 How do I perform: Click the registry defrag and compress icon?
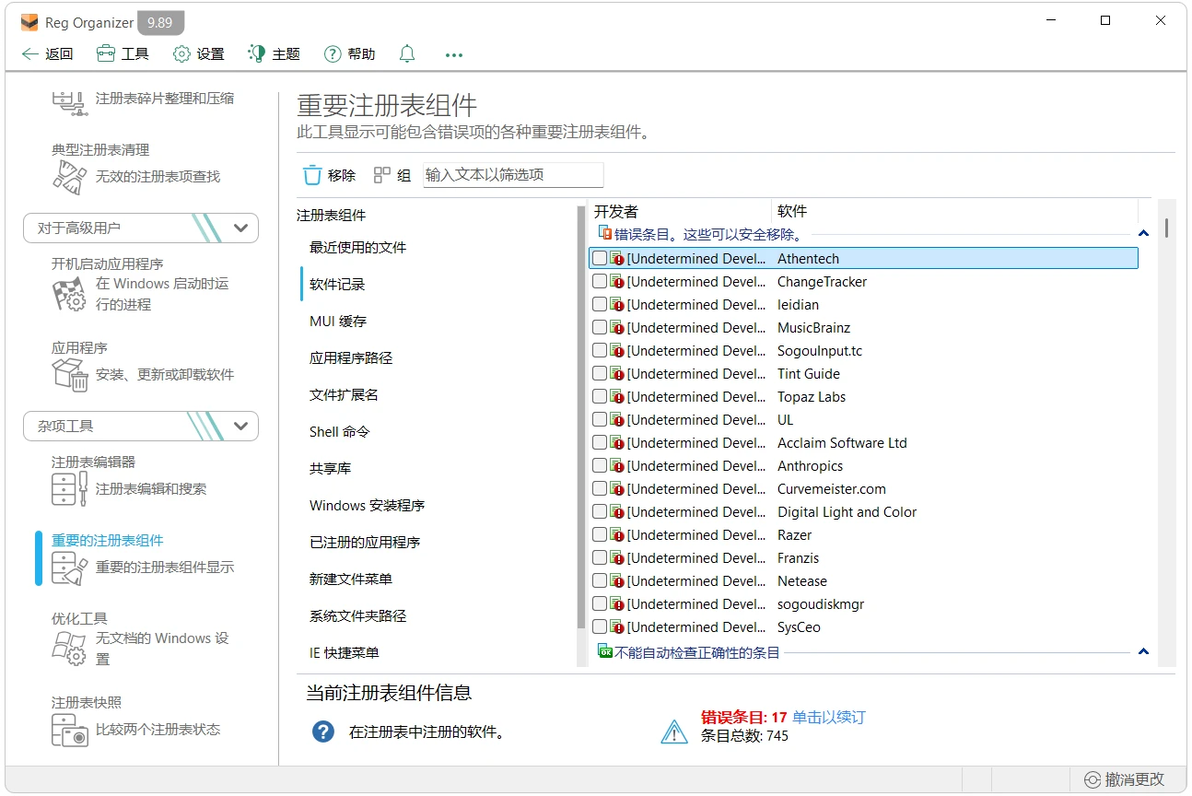[69, 103]
